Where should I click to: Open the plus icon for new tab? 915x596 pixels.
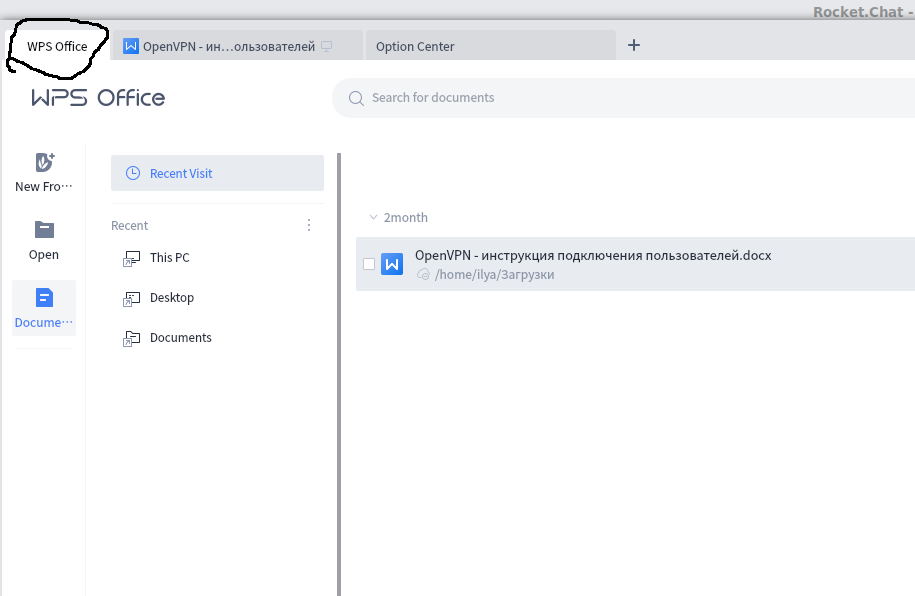(x=634, y=45)
